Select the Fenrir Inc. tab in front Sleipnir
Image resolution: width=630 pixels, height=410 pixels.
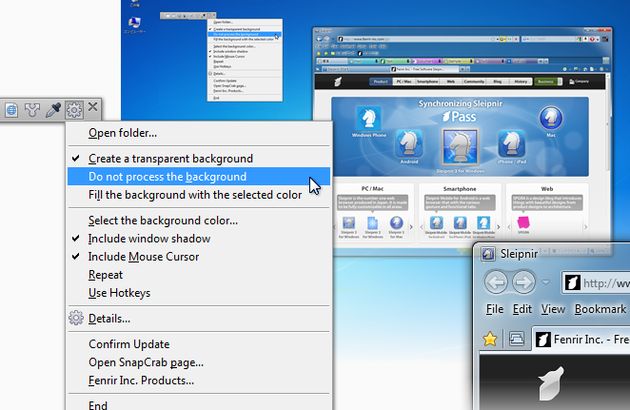tap(581, 339)
